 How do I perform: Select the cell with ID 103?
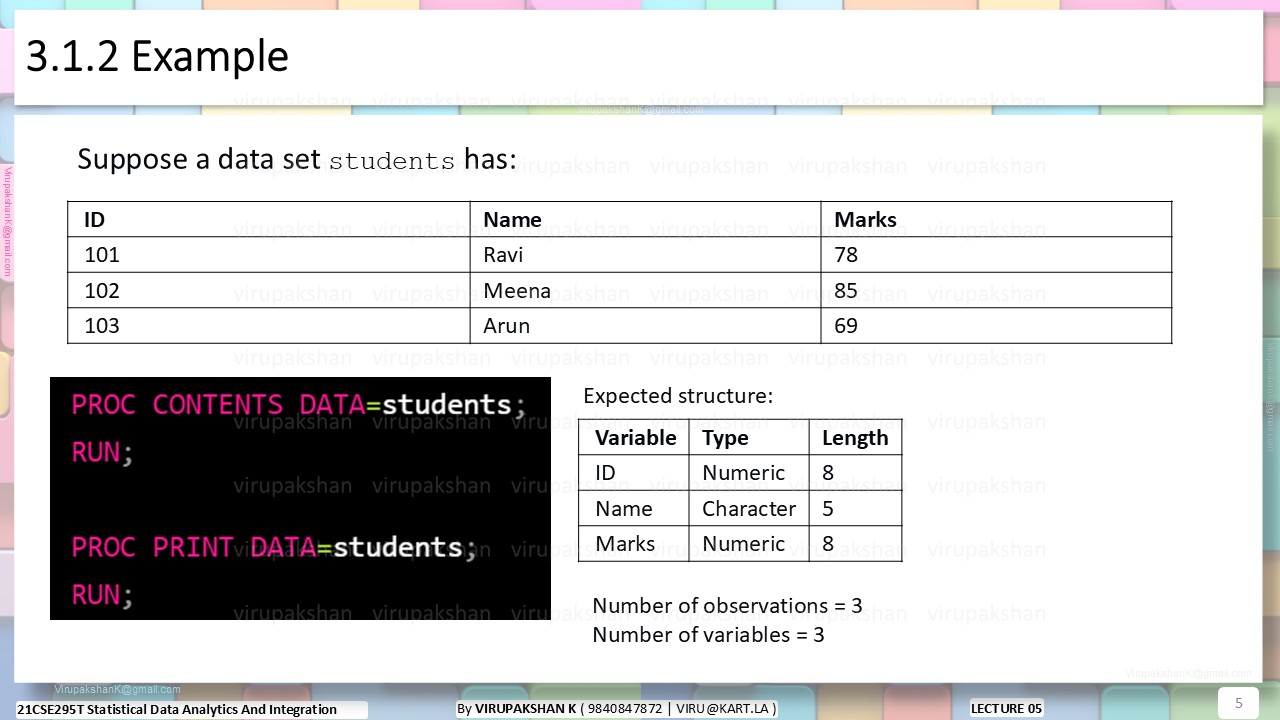tap(269, 326)
